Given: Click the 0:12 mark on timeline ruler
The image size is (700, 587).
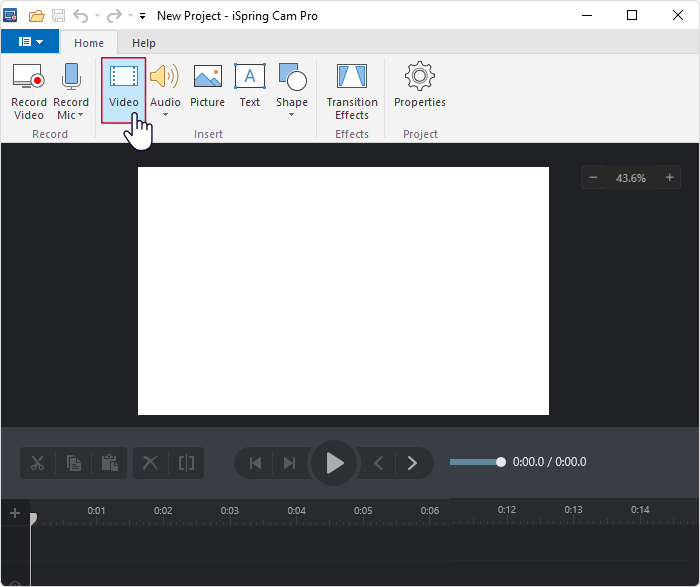Looking at the screenshot, I should [x=507, y=509].
